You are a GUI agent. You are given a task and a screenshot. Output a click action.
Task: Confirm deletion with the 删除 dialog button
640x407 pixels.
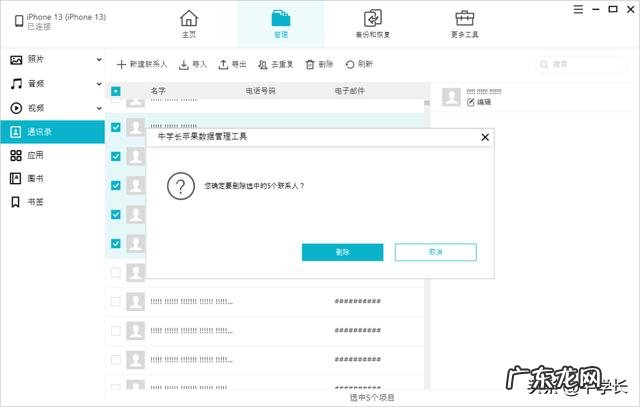coord(342,252)
